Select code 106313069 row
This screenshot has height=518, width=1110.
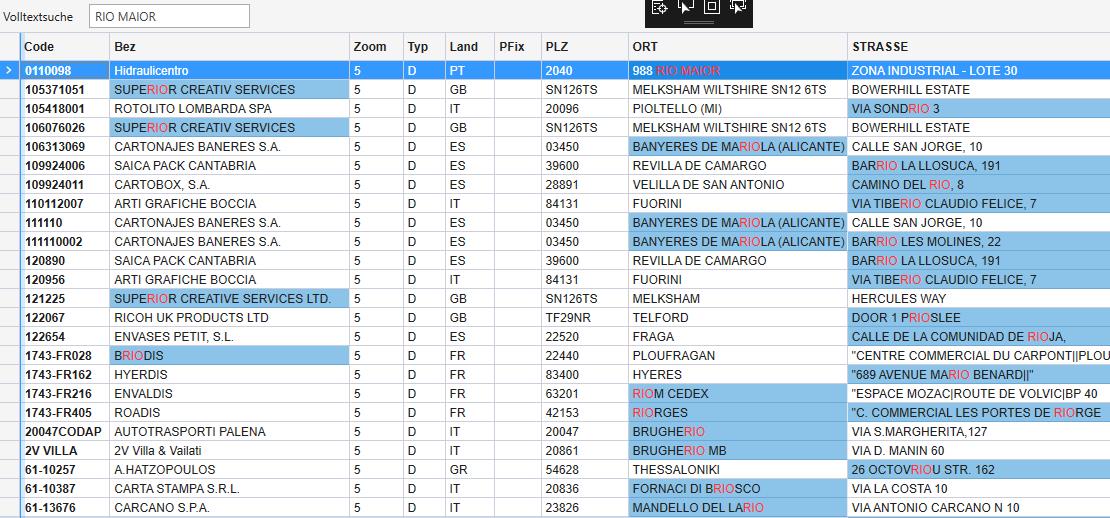pyautogui.click(x=65, y=147)
